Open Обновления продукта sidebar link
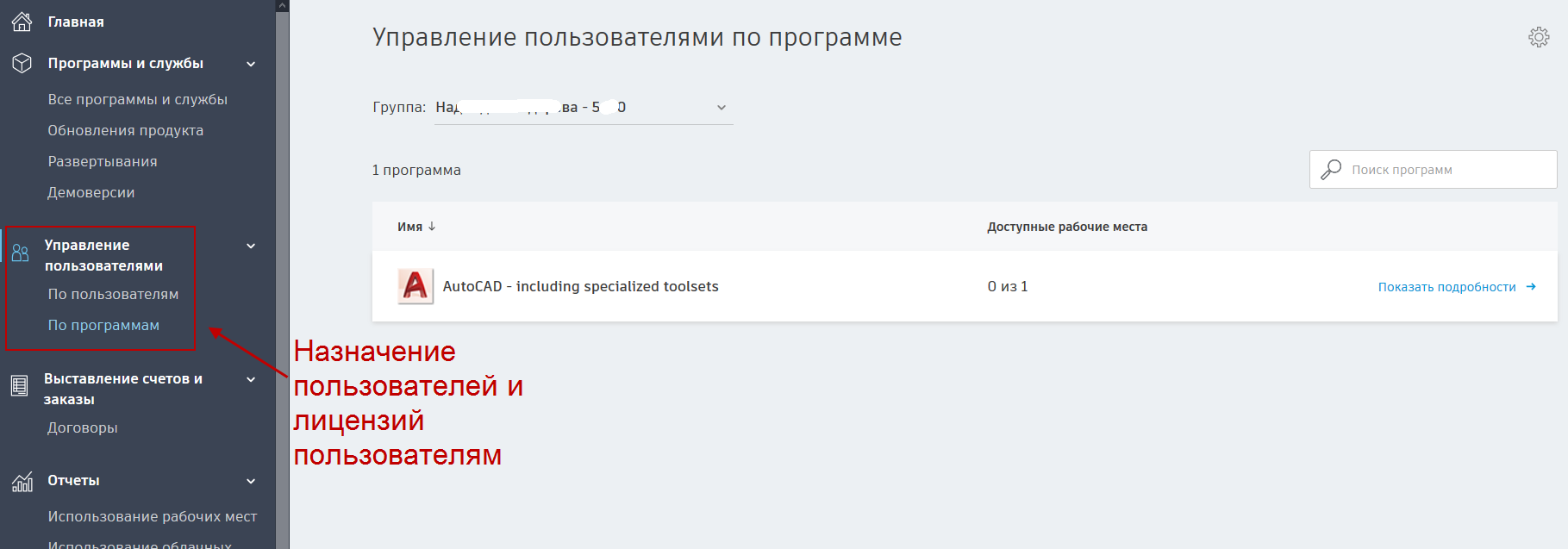Screen dimensions: 1568x549 126,130
